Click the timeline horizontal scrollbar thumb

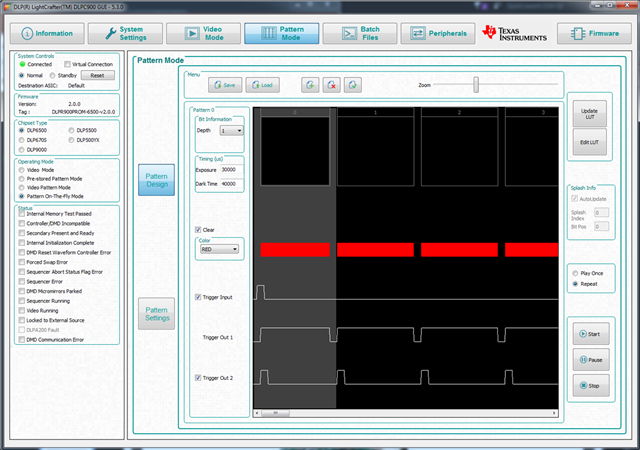click(276, 413)
